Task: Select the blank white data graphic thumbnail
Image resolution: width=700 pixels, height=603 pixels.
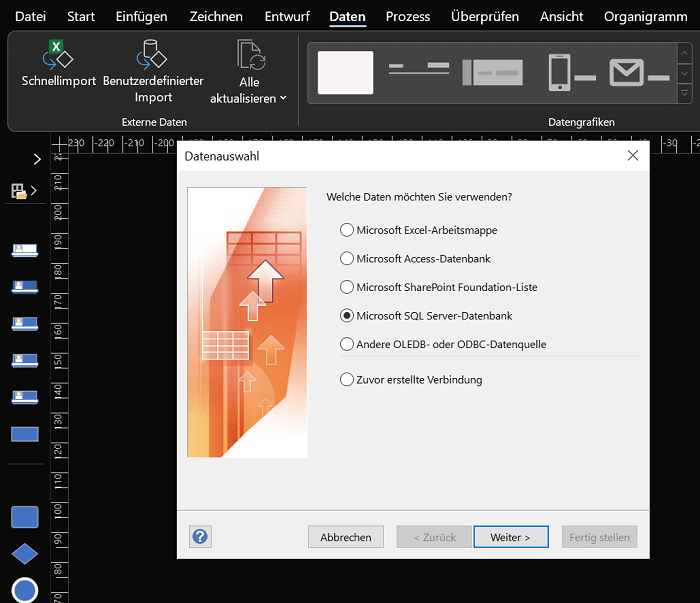Action: [x=345, y=72]
